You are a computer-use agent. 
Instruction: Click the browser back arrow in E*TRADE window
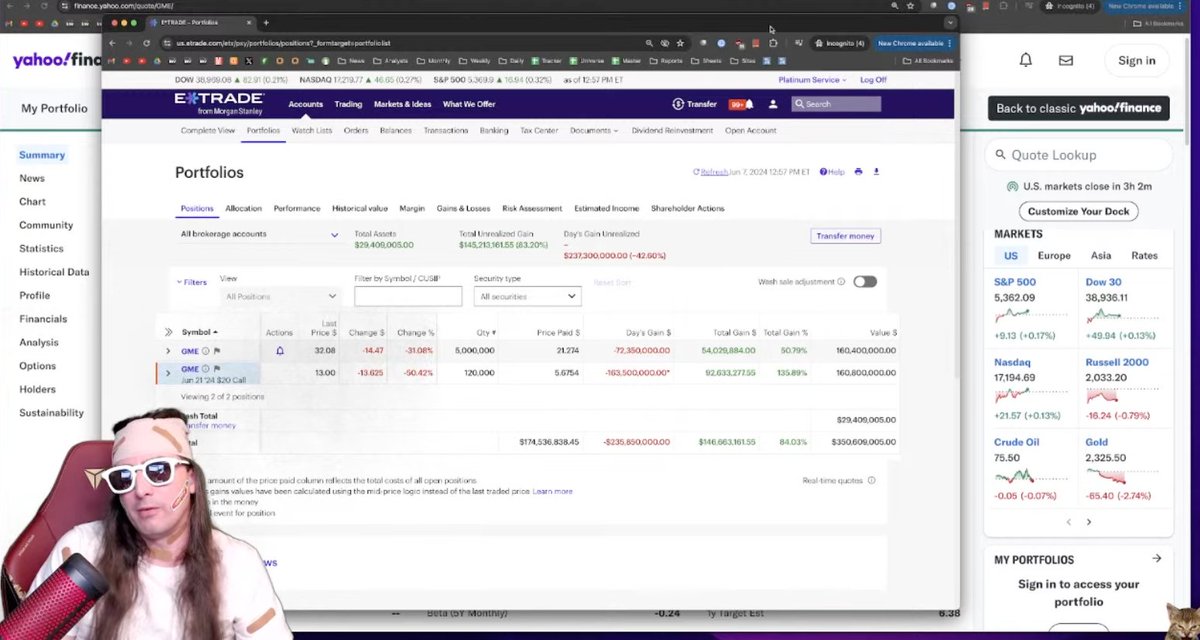pyautogui.click(x=113, y=43)
